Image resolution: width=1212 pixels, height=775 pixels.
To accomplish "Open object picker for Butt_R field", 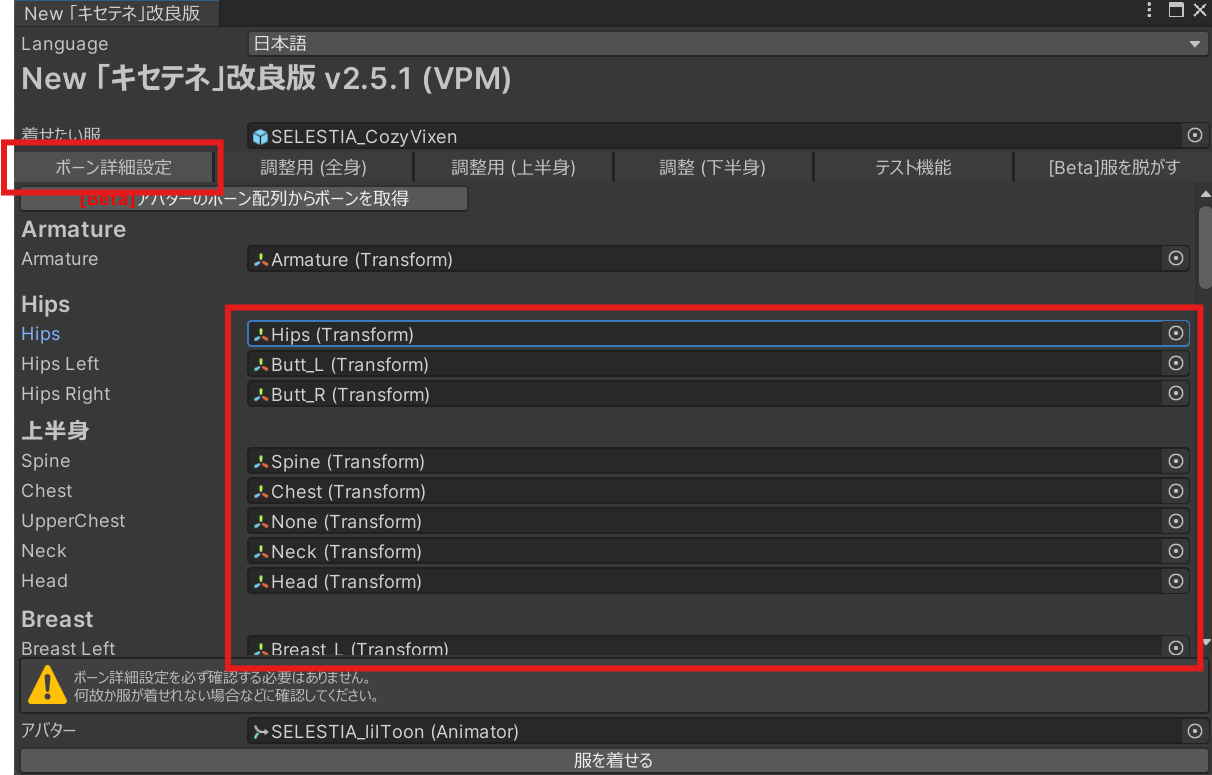I will point(1176,394).
